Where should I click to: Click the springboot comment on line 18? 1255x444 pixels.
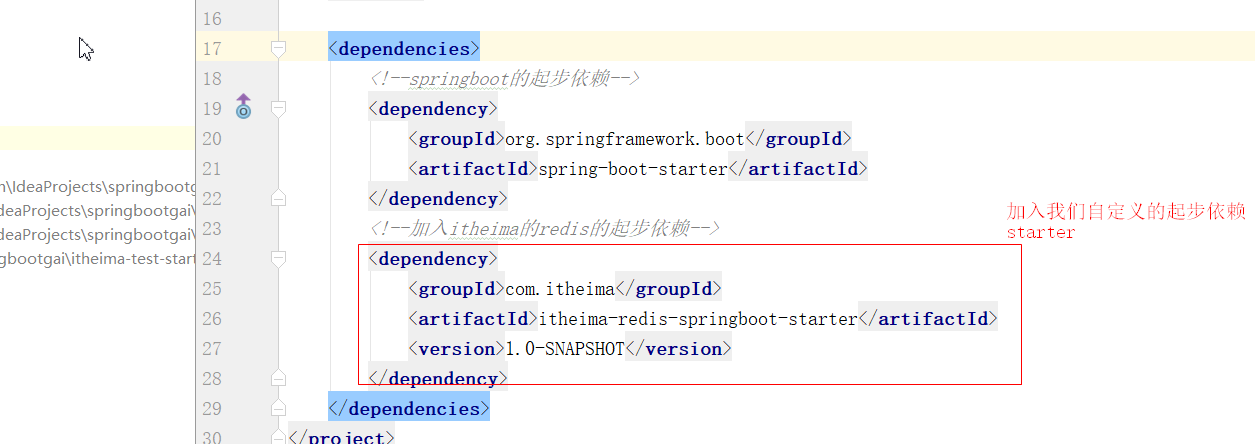click(x=503, y=79)
